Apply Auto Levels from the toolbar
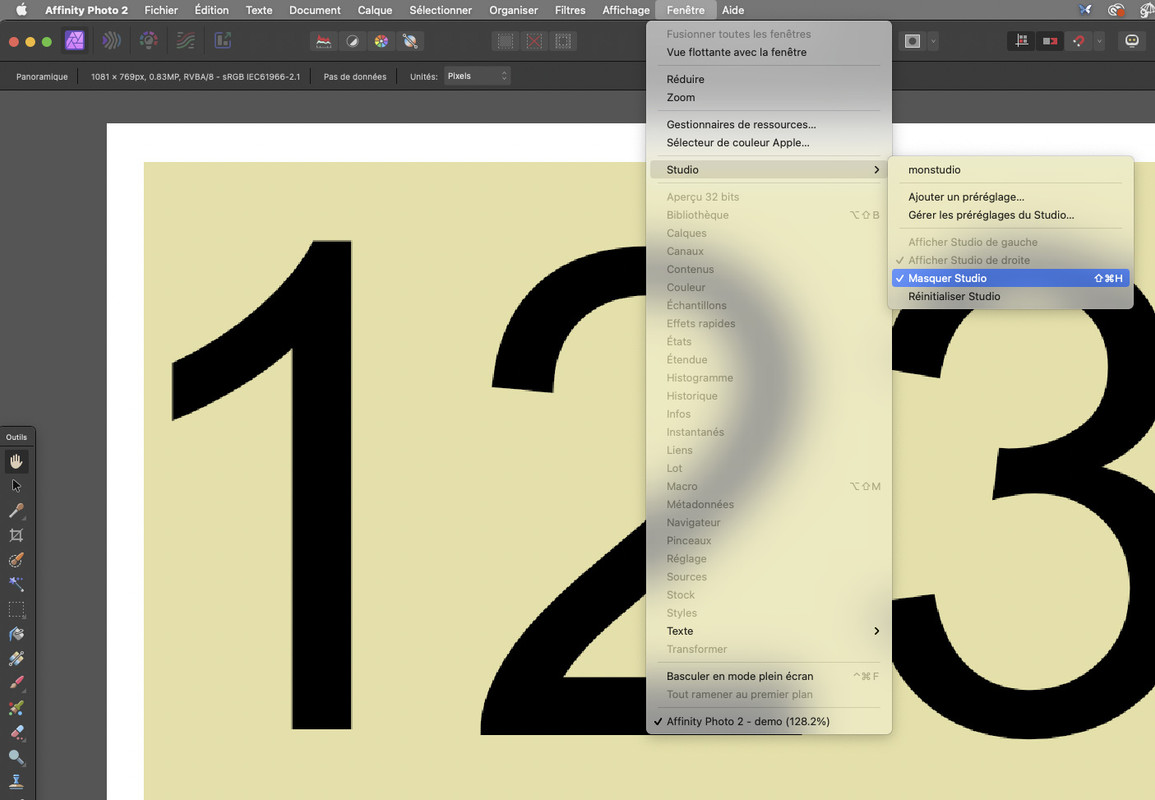Viewport: 1155px width, 800px height. (x=323, y=41)
